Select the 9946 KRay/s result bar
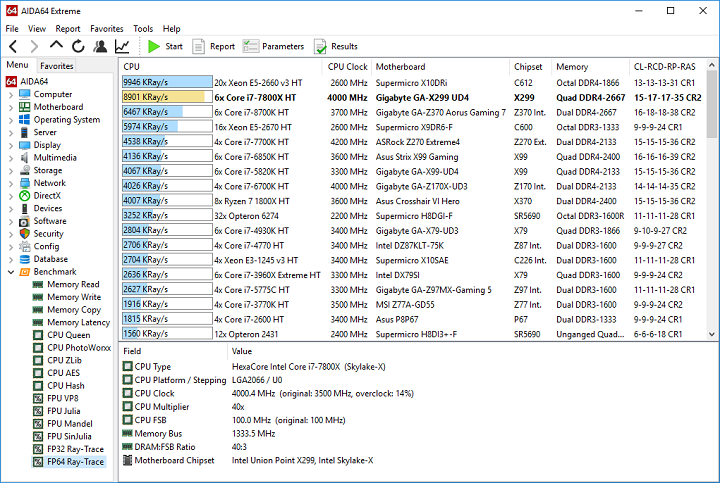 167,83
